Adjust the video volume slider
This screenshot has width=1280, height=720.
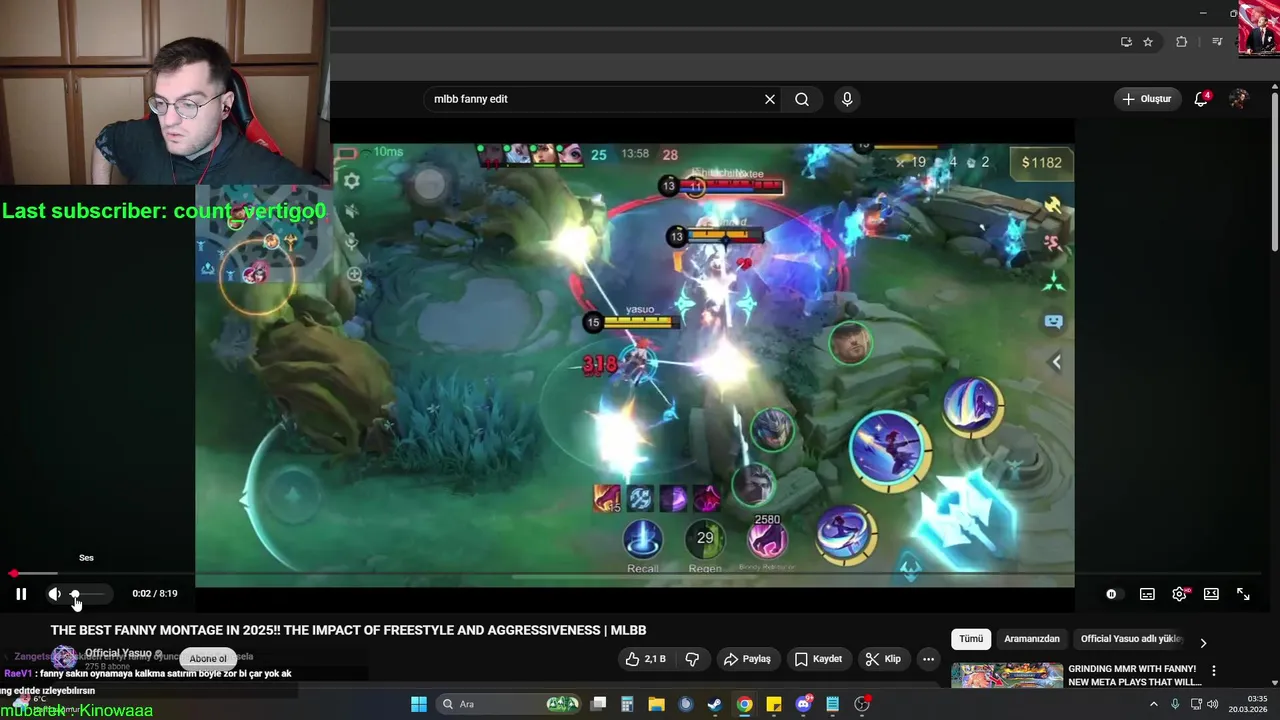pos(87,594)
